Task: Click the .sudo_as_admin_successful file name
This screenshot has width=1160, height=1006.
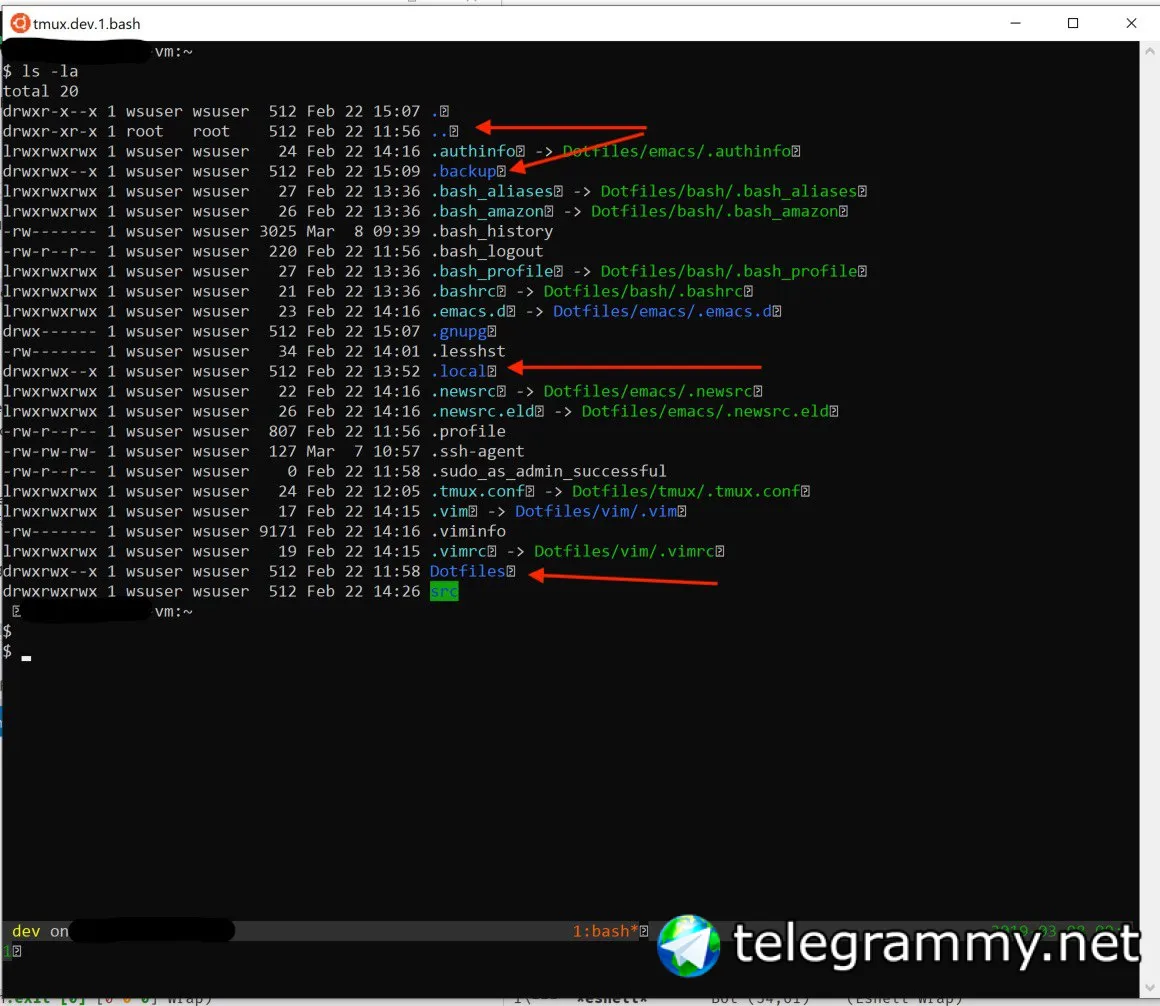Action: (549, 470)
